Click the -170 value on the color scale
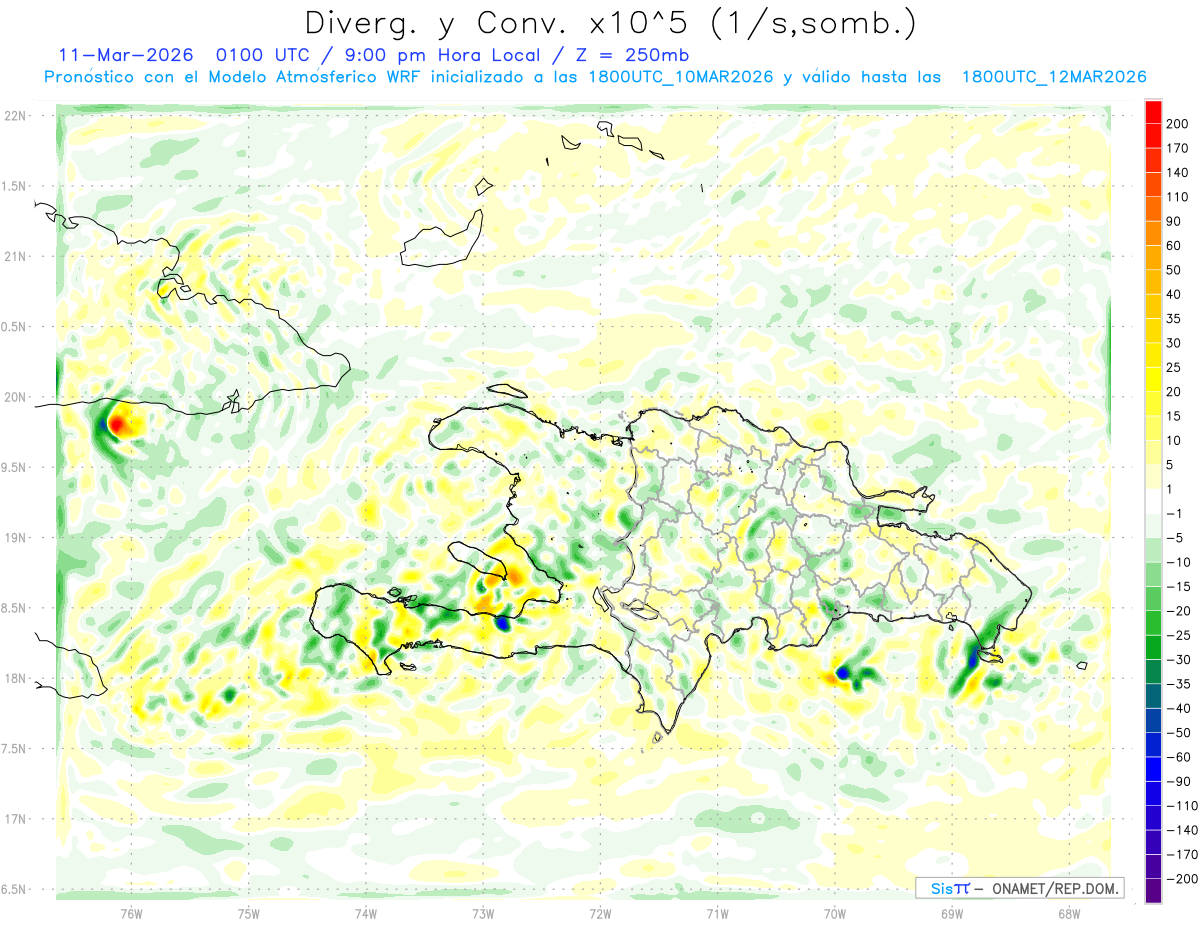 1180,855
